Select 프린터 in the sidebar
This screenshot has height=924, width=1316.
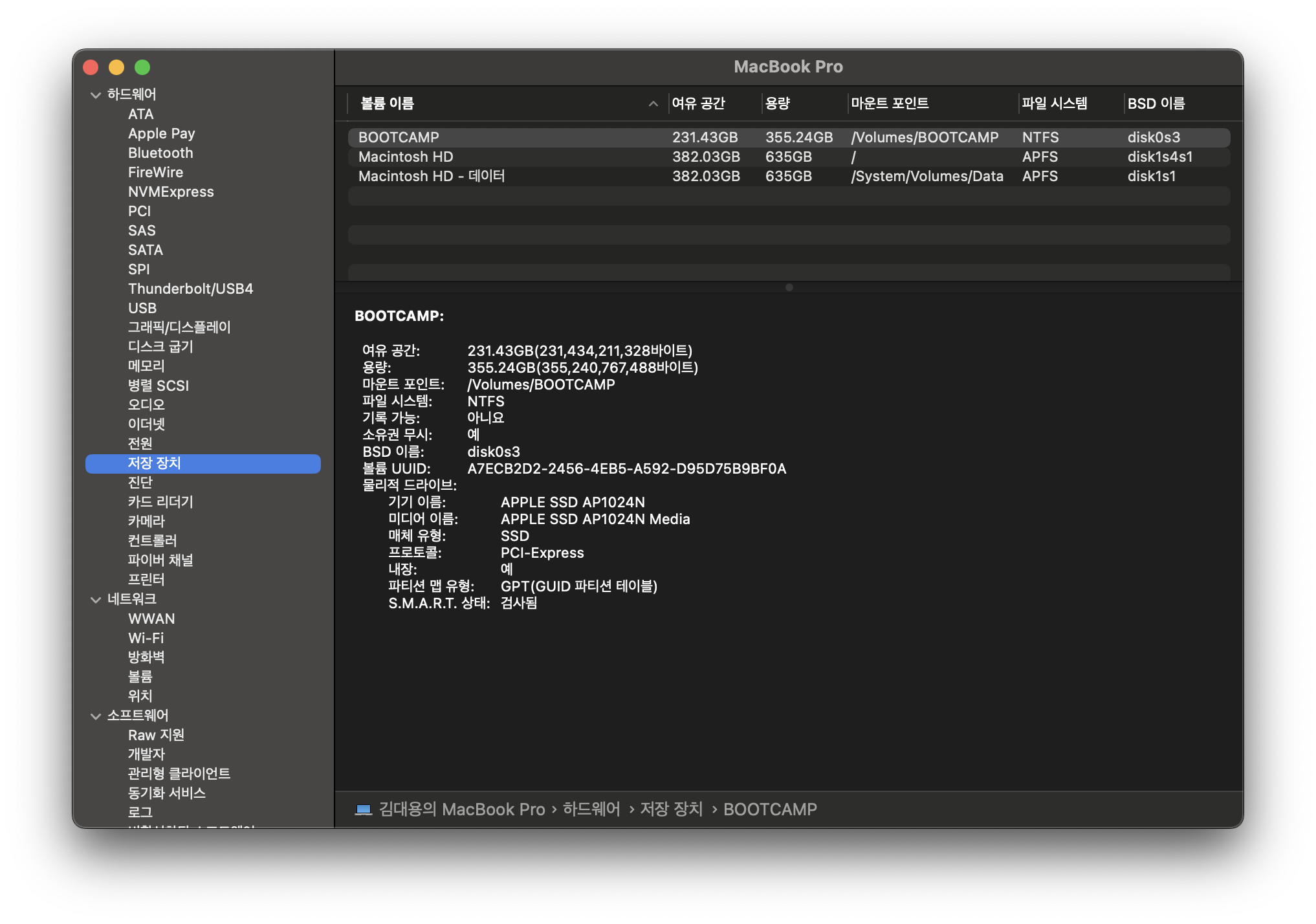pos(146,580)
